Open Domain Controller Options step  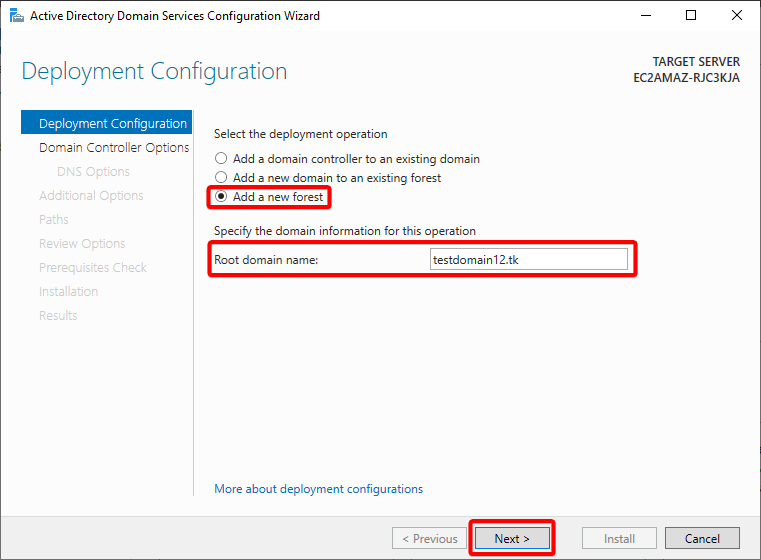click(x=114, y=148)
